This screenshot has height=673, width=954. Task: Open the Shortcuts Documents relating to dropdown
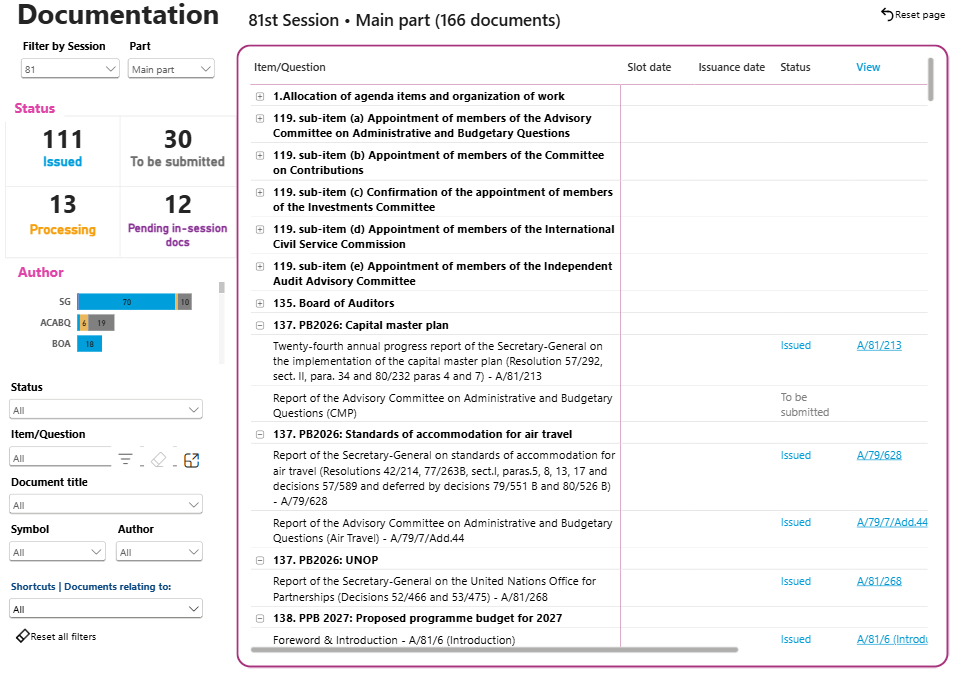[x=106, y=608]
